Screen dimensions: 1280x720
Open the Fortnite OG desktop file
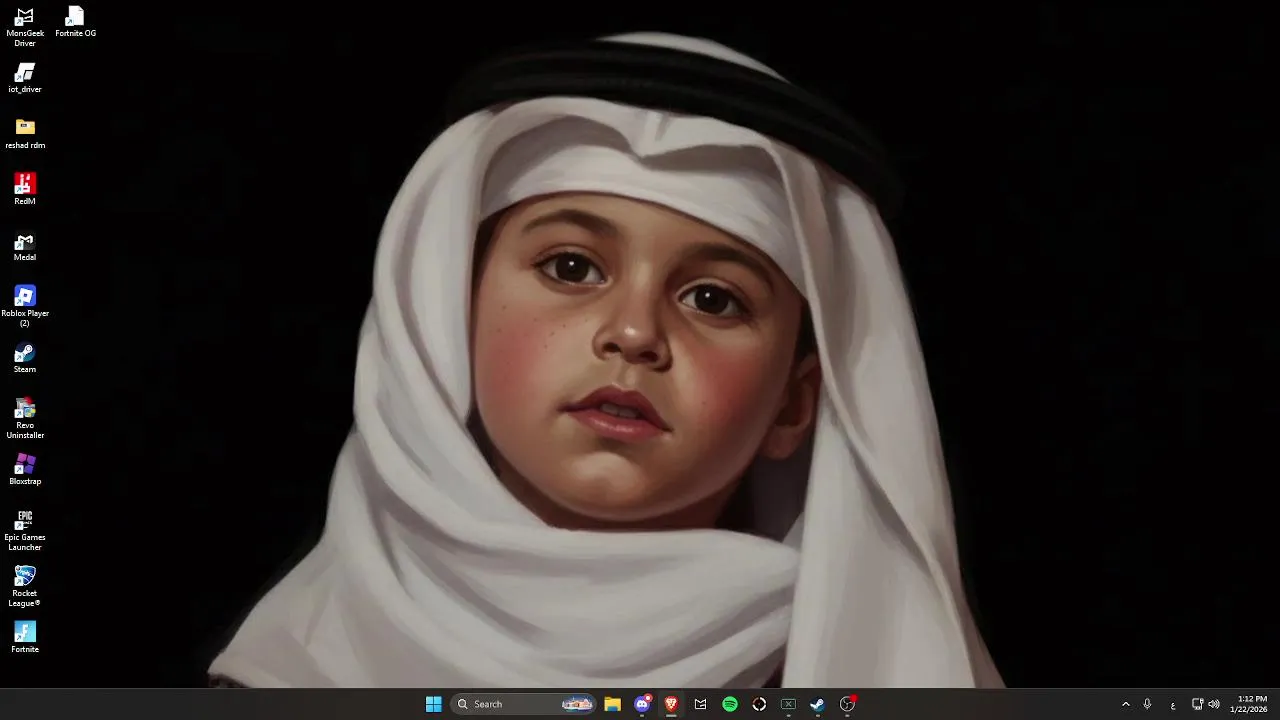(x=75, y=22)
